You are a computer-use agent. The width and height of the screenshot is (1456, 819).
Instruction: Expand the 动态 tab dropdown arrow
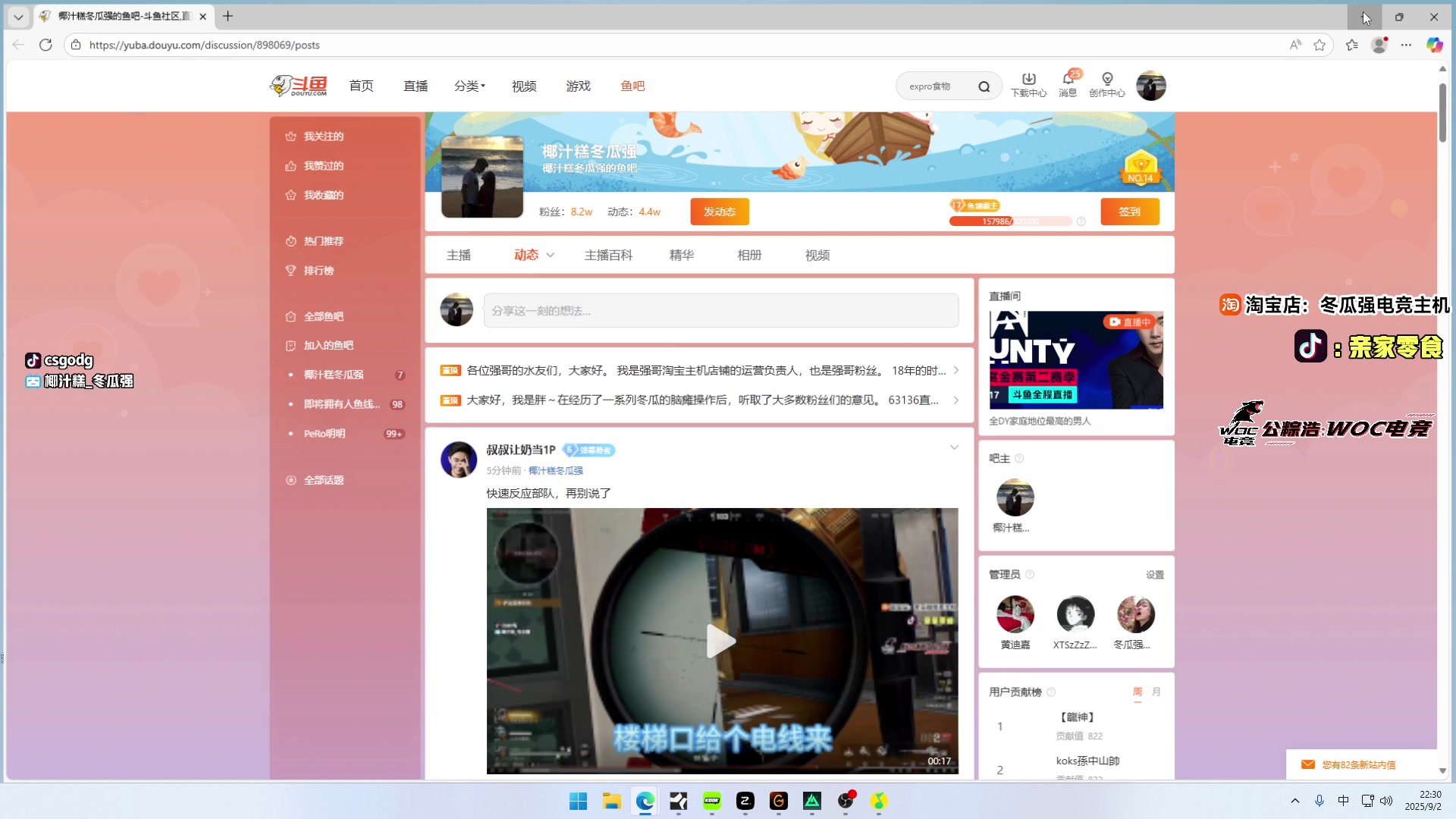pos(551,256)
